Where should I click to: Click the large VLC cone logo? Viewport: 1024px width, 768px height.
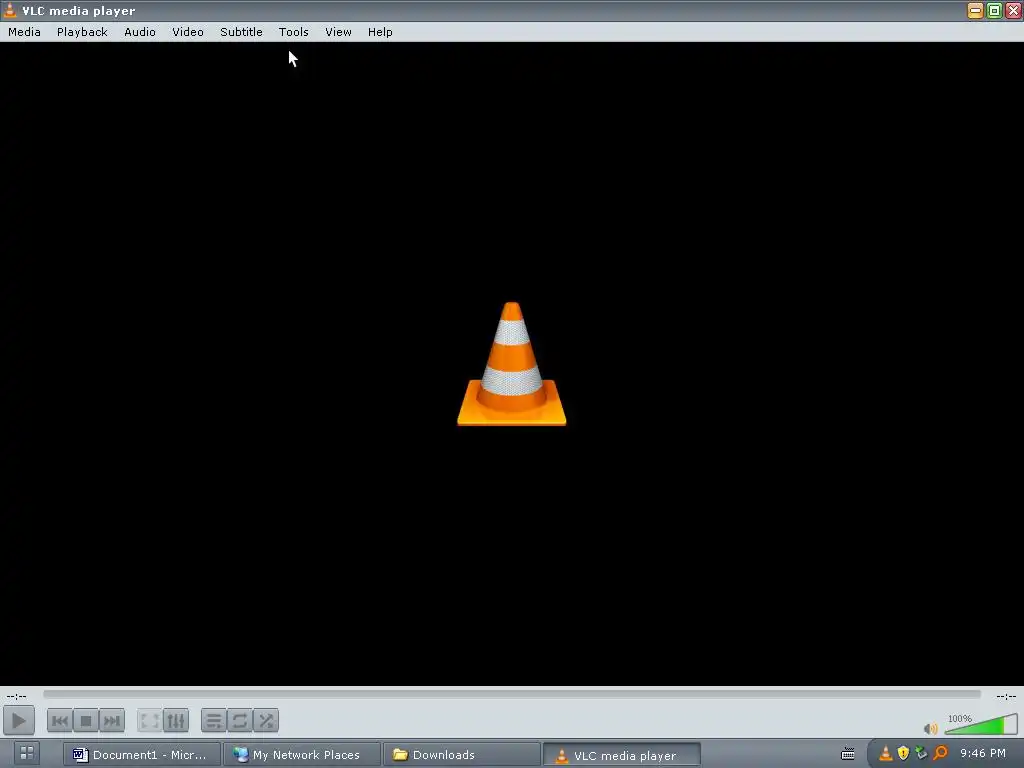511,364
